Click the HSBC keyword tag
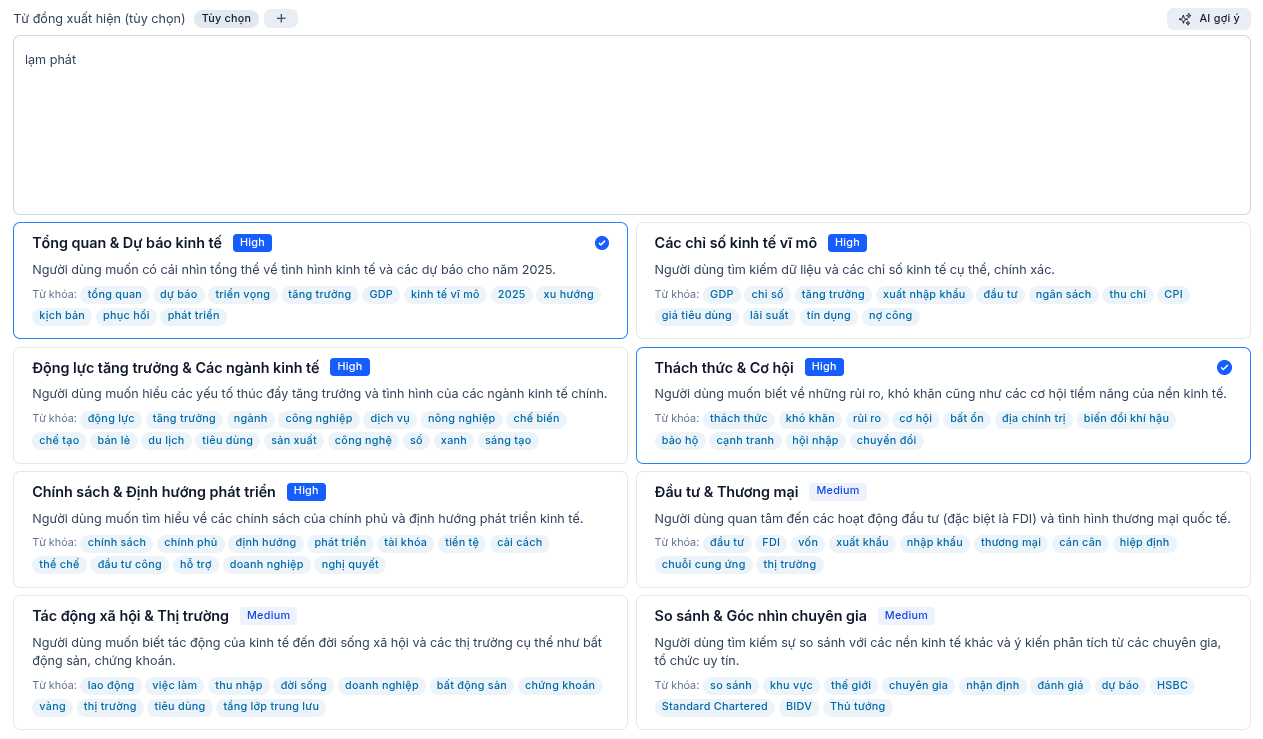This screenshot has width=1263, height=739. [1171, 686]
